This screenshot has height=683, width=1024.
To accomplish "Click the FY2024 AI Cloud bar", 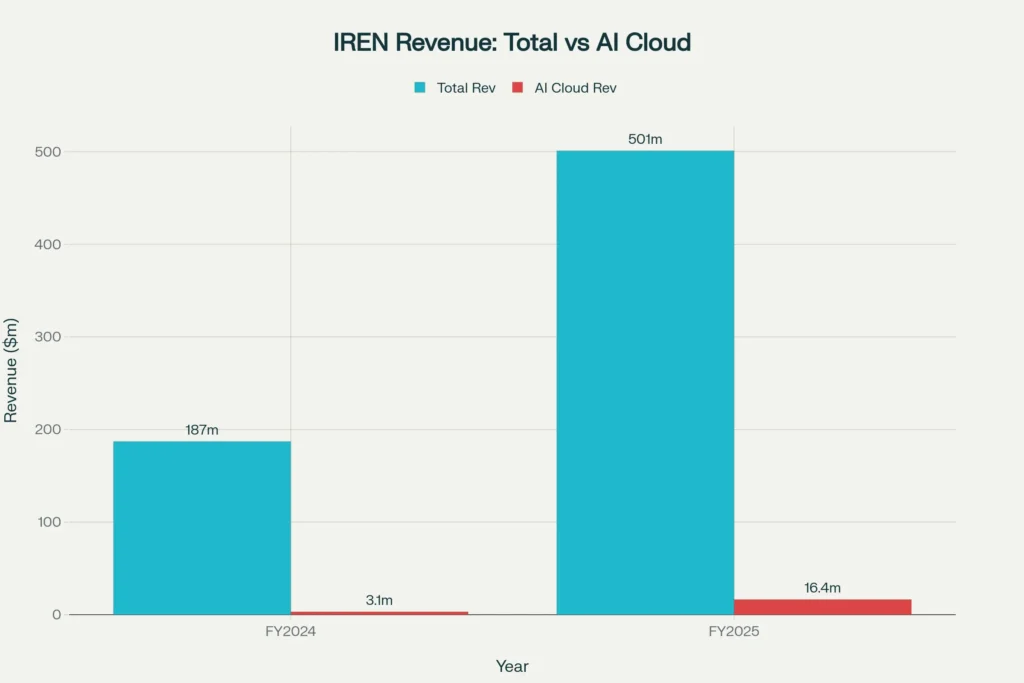I will [x=378, y=611].
